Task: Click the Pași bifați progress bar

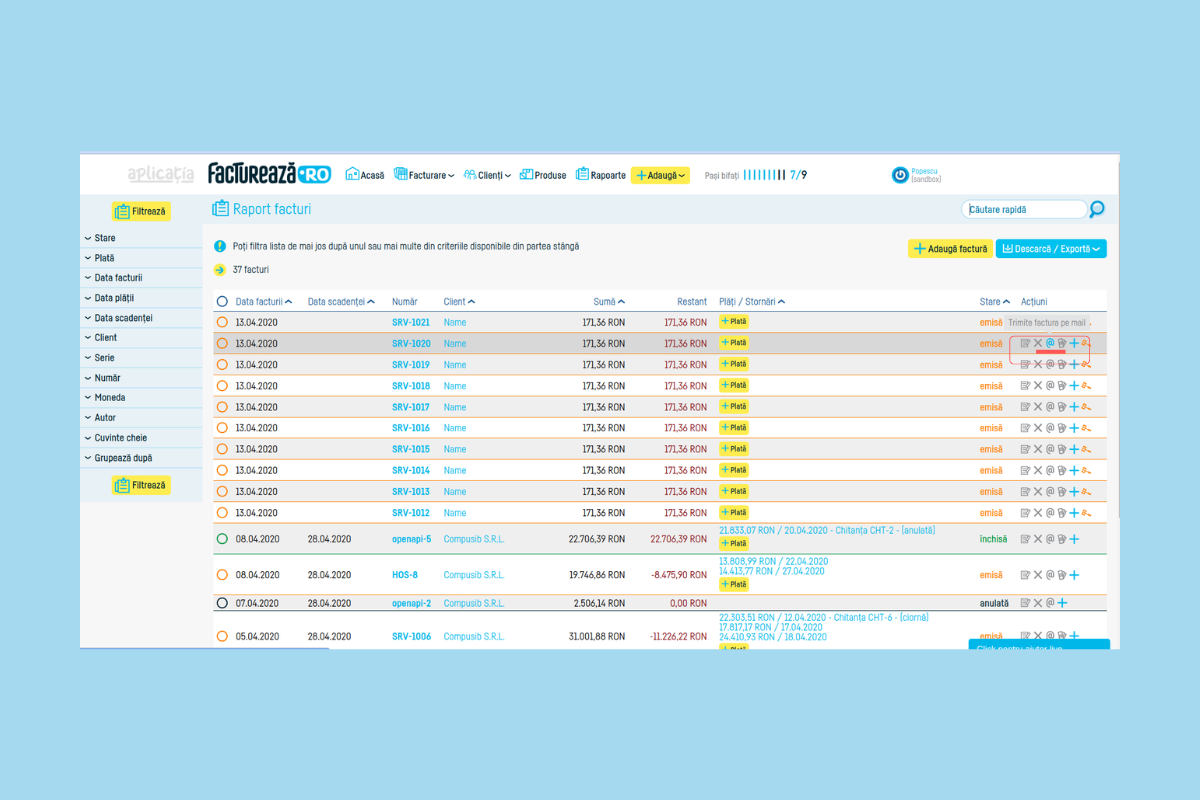Action: click(x=765, y=175)
